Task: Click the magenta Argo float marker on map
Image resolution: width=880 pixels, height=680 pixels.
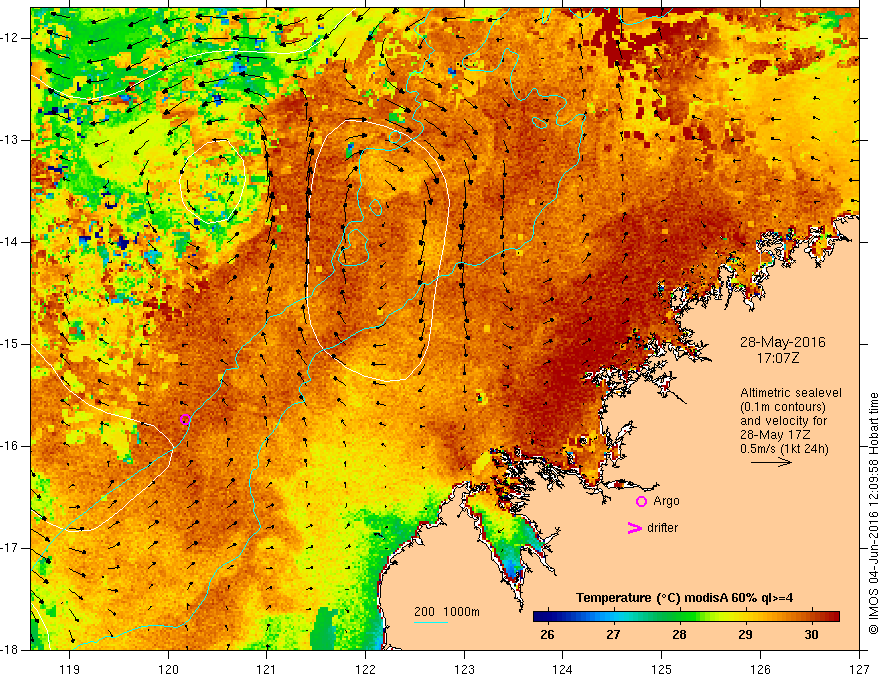Action: tap(185, 419)
